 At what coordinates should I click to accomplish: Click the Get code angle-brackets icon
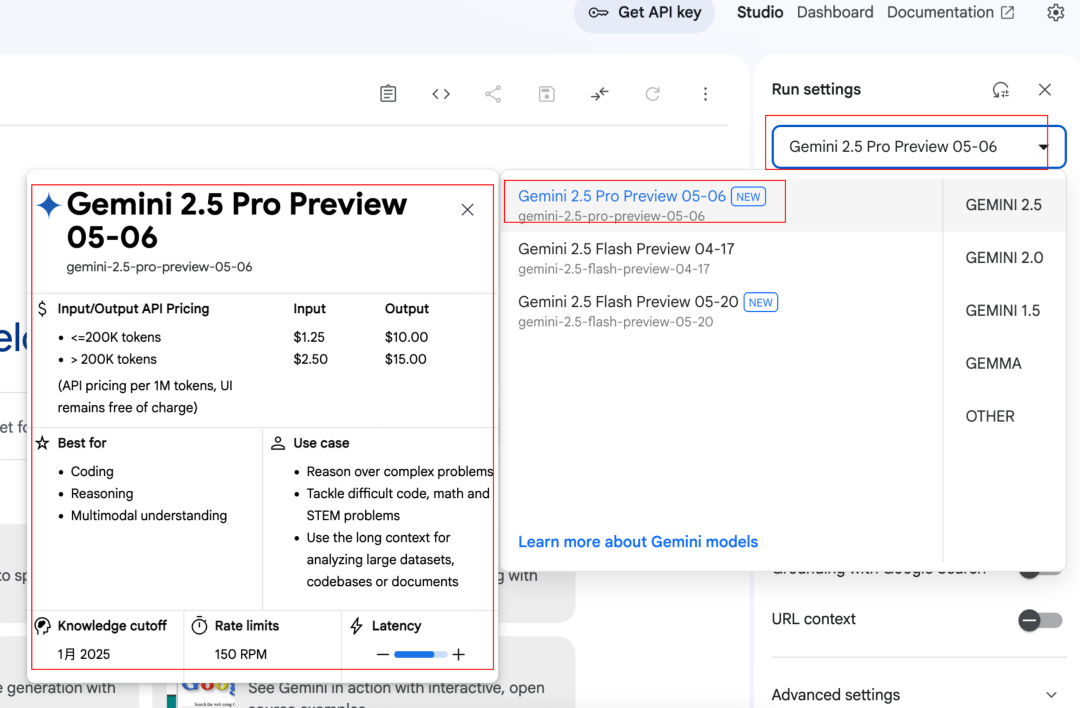(441, 94)
